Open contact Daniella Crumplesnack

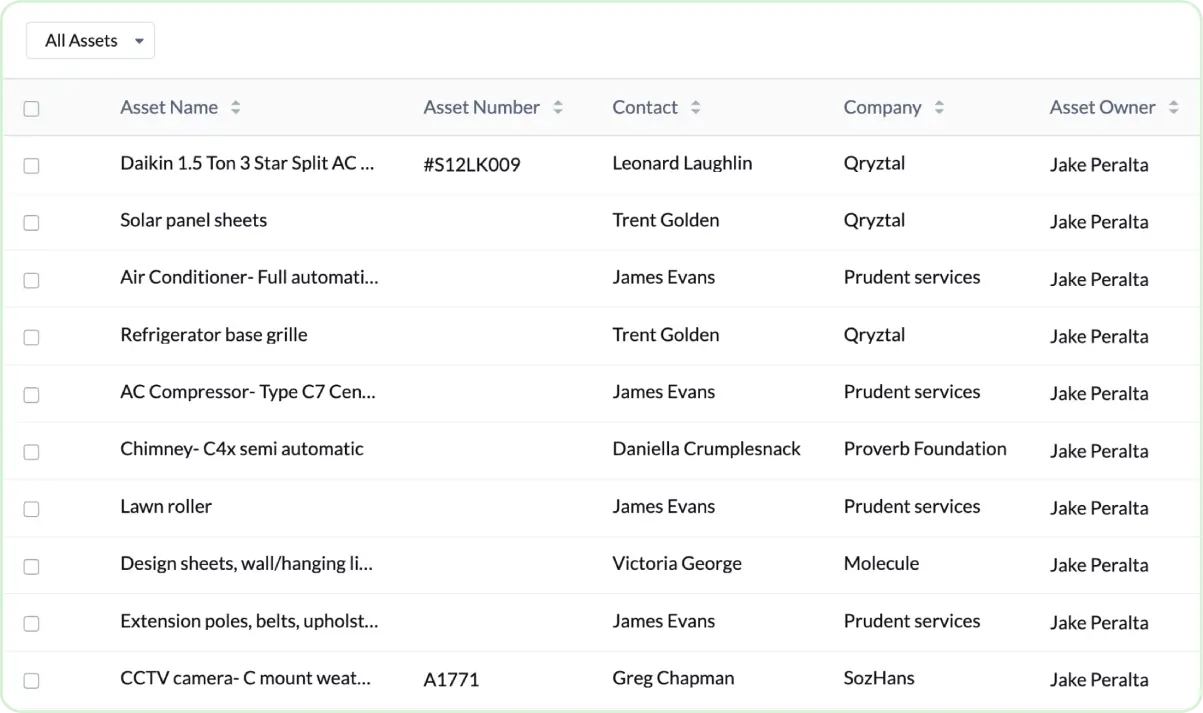click(x=706, y=449)
